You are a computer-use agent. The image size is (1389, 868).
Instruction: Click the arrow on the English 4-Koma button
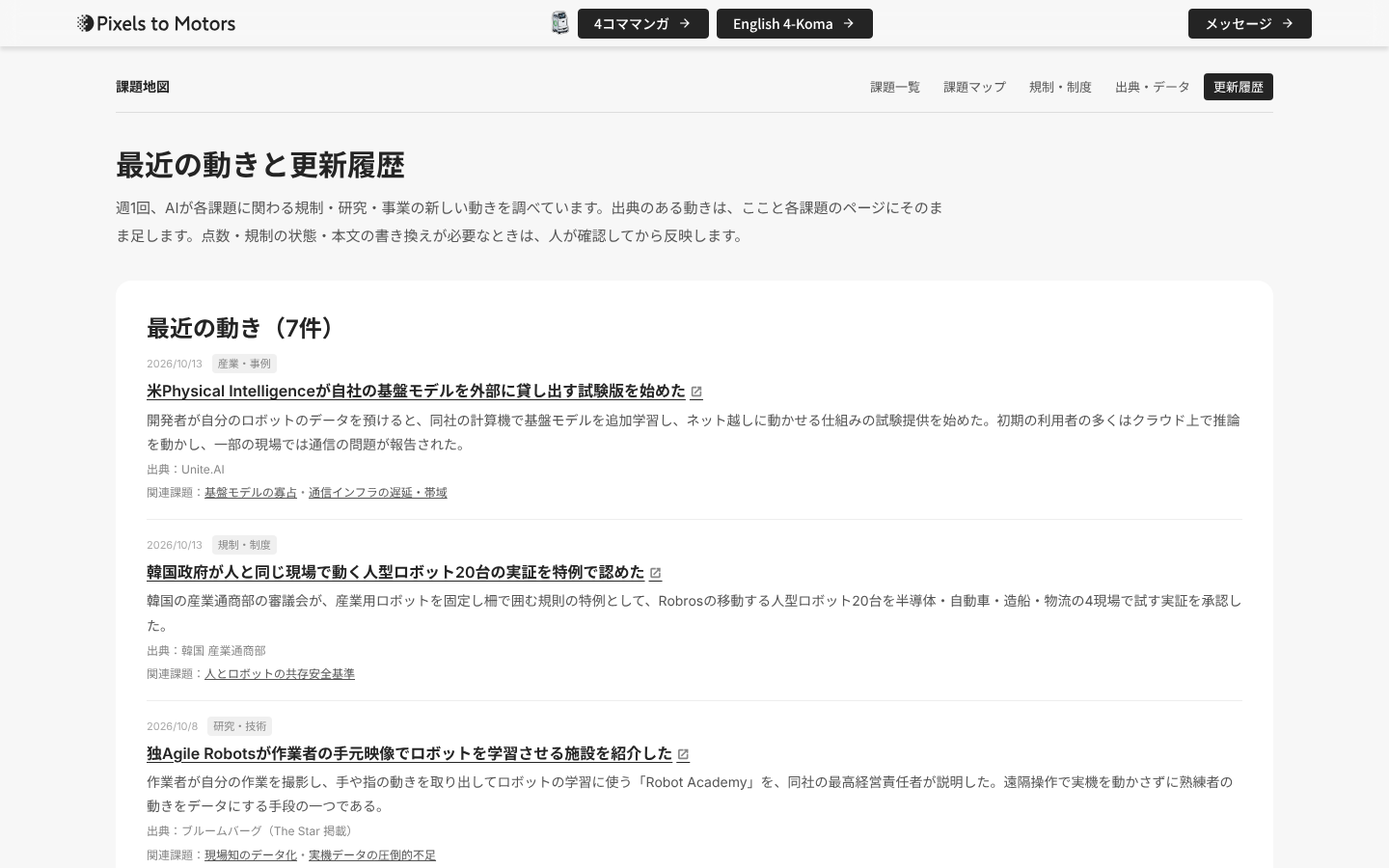pyautogui.click(x=849, y=23)
